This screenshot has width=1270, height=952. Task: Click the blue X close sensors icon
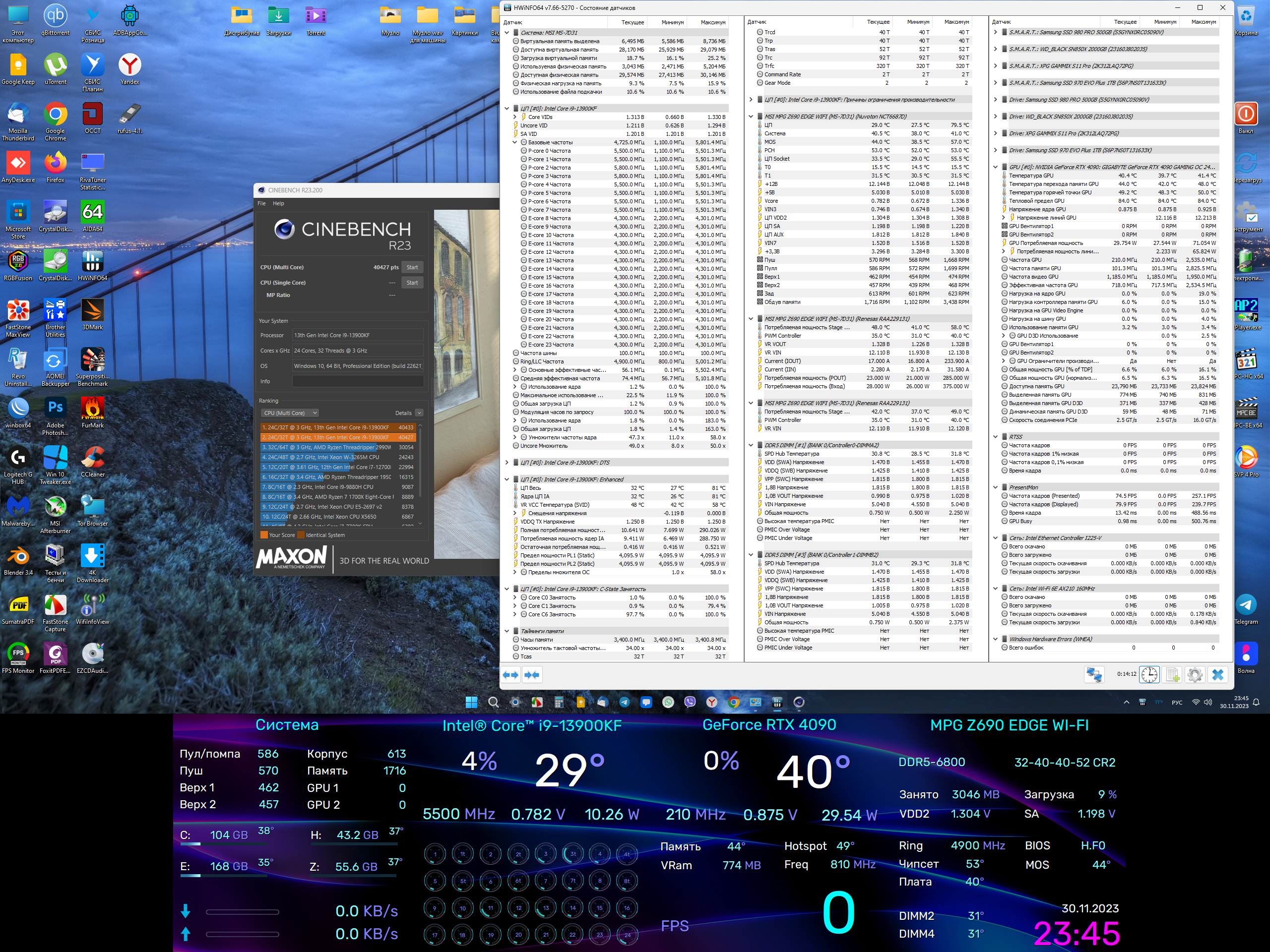pos(1217,675)
